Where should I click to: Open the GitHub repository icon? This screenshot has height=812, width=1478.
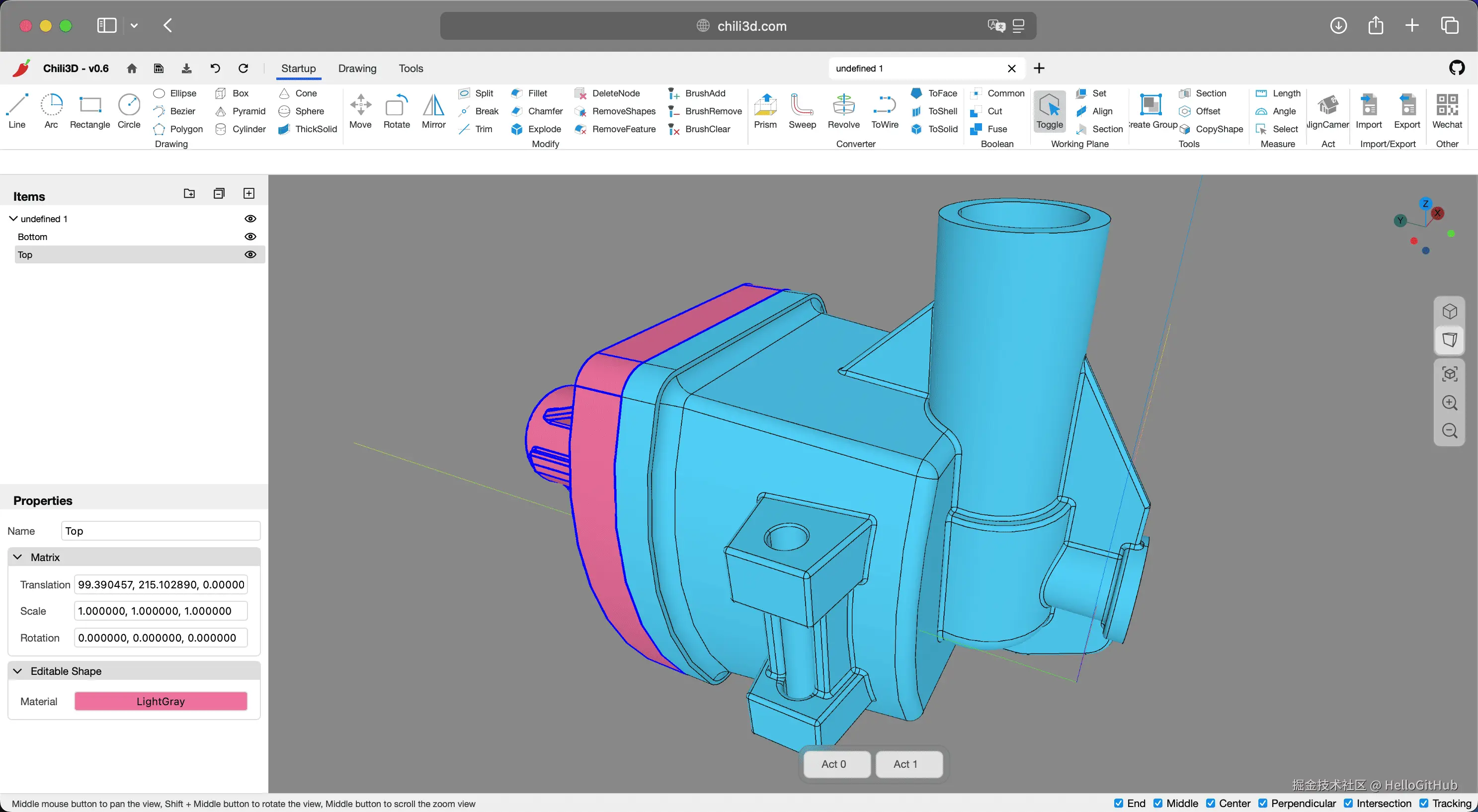tap(1457, 68)
